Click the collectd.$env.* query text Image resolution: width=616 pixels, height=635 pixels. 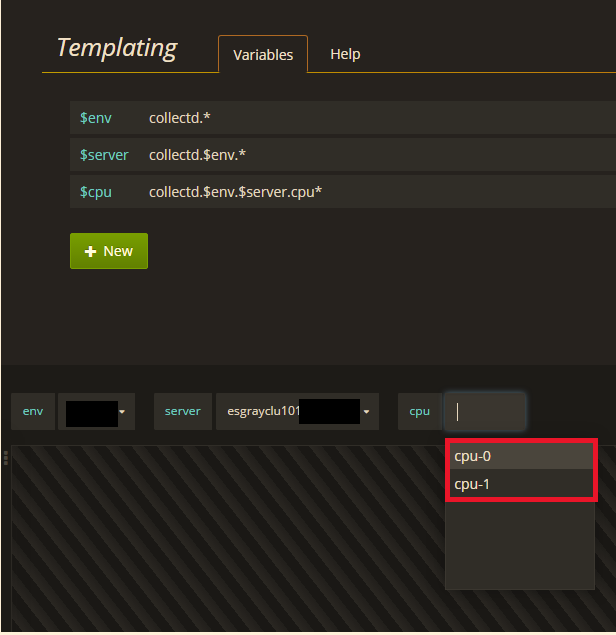point(197,155)
